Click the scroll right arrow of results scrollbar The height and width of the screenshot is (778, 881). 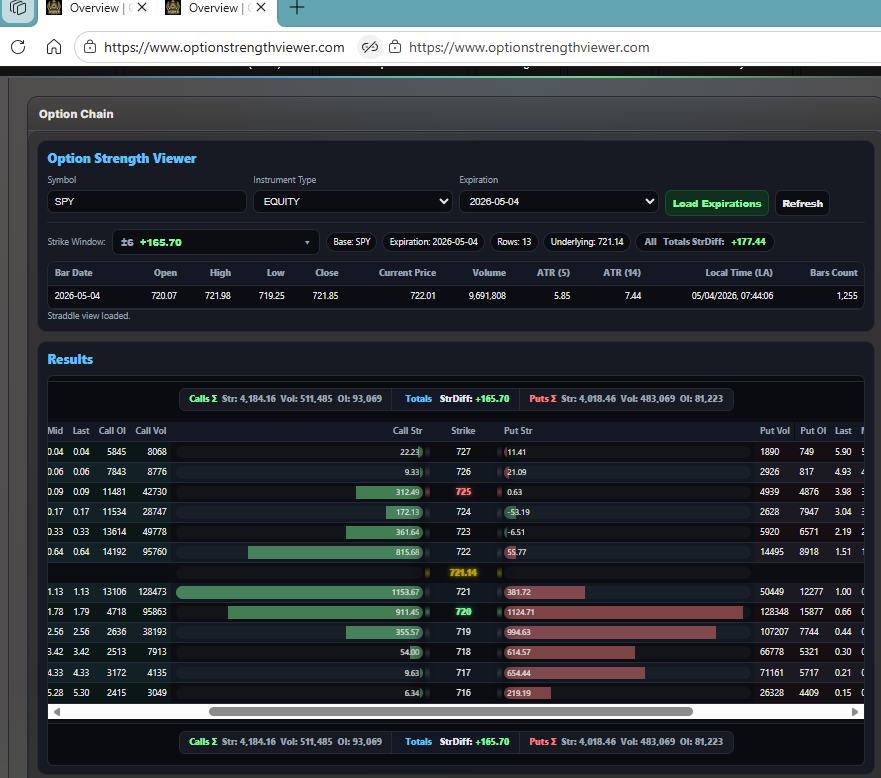click(x=855, y=712)
